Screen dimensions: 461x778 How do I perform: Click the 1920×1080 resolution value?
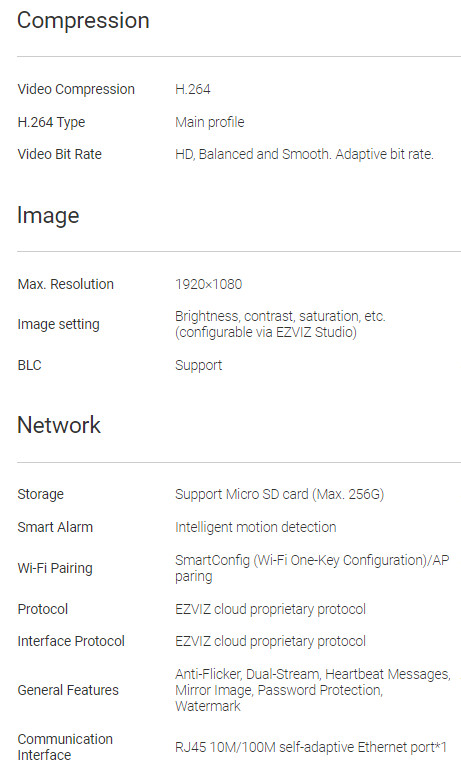coord(208,284)
